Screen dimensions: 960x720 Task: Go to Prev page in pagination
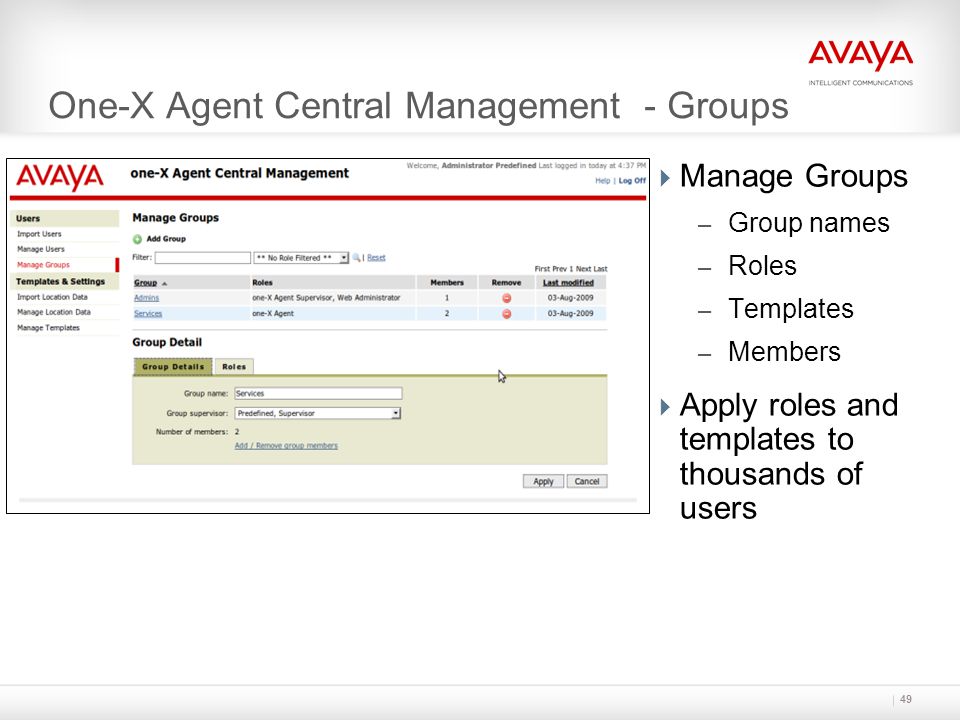(x=560, y=269)
